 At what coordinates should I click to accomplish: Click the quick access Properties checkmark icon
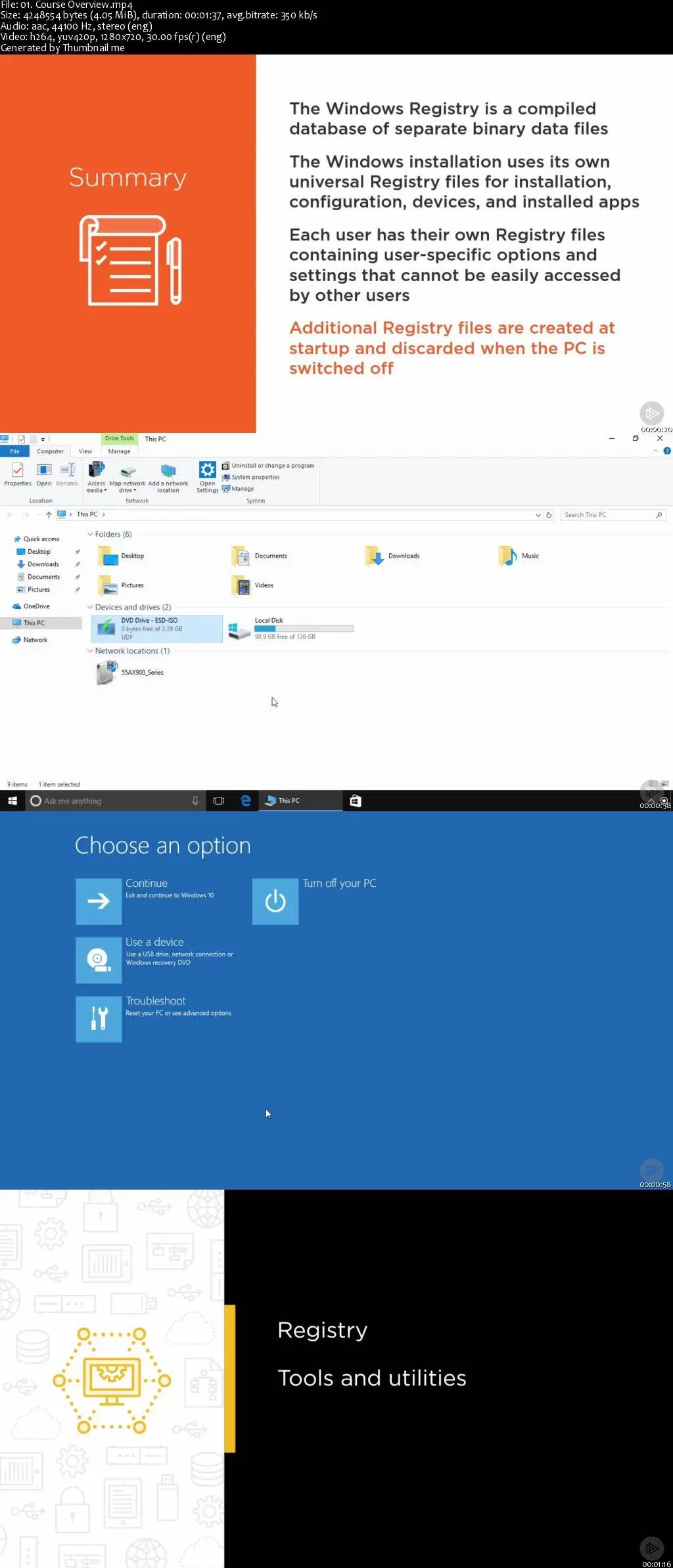[x=21, y=439]
